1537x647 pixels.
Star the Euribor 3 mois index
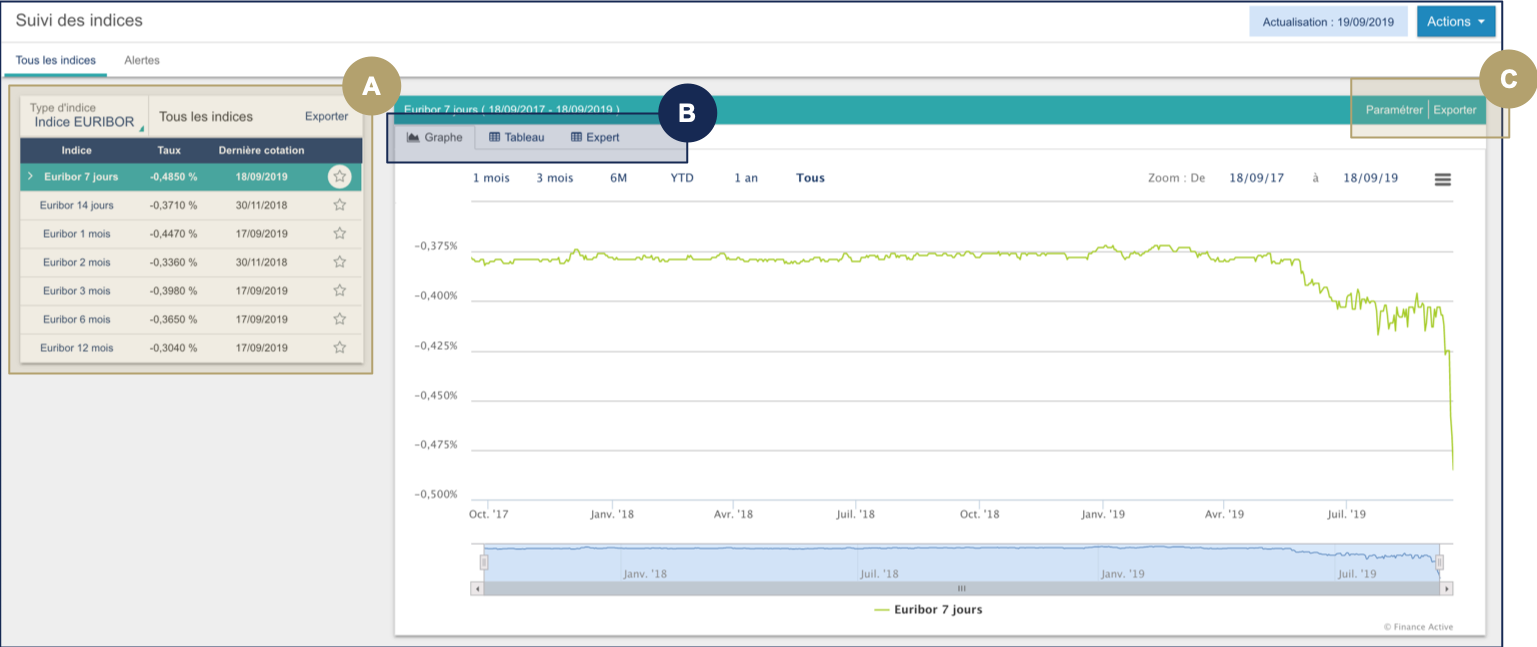(x=339, y=290)
